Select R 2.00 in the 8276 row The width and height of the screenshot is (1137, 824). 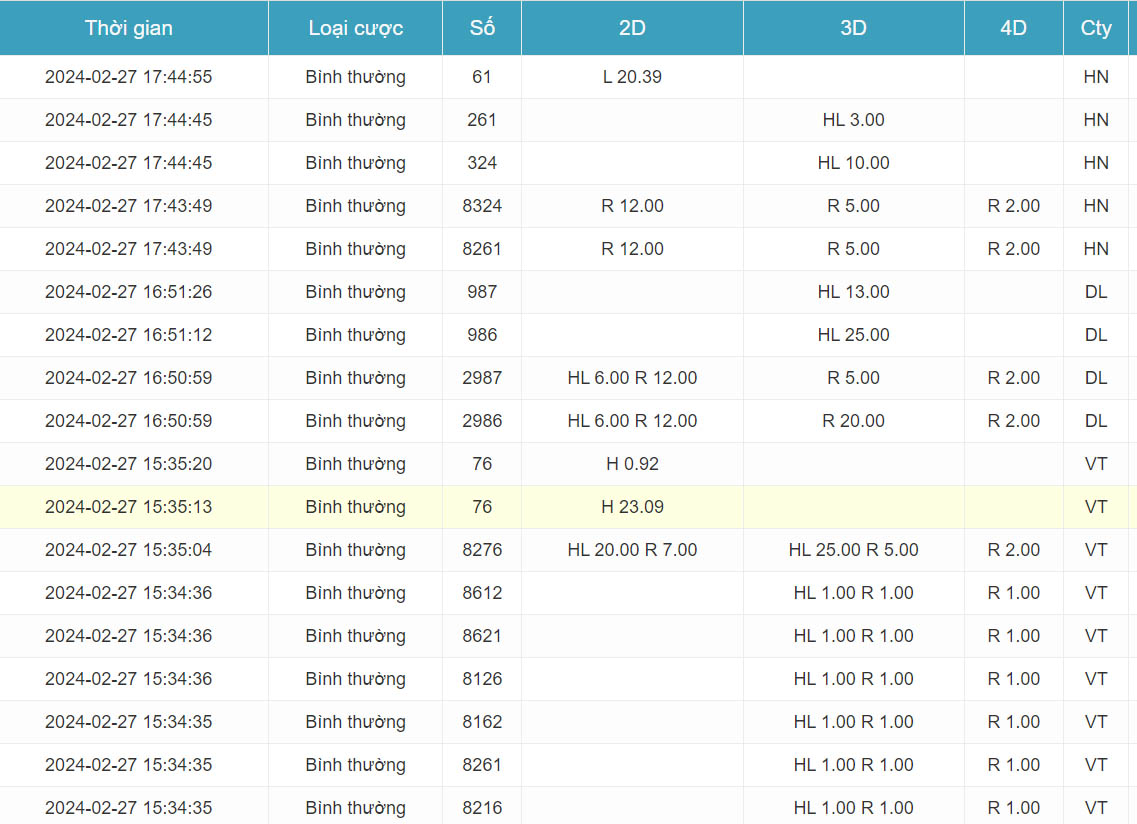1014,550
